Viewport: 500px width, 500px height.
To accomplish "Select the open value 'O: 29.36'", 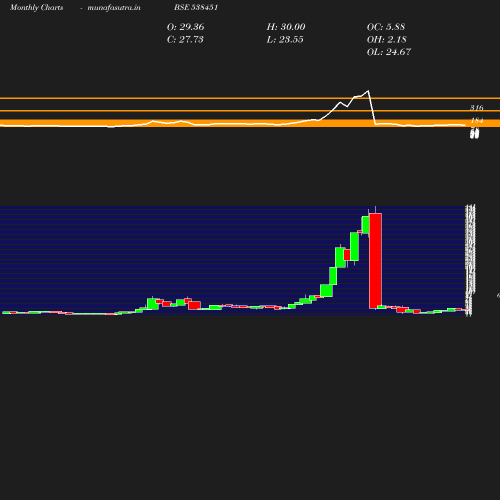I will tap(185, 27).
